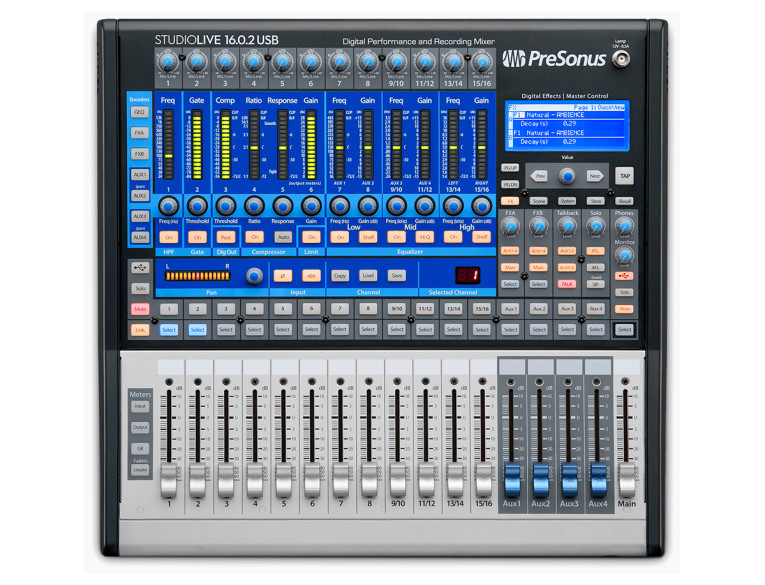The image size is (765, 585).
Task: Click the Talkback level knob
Action: (567, 226)
